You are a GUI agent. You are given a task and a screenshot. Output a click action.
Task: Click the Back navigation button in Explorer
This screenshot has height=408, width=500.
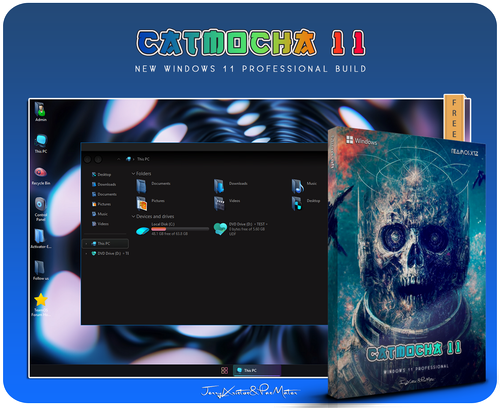pyautogui.click(x=87, y=159)
